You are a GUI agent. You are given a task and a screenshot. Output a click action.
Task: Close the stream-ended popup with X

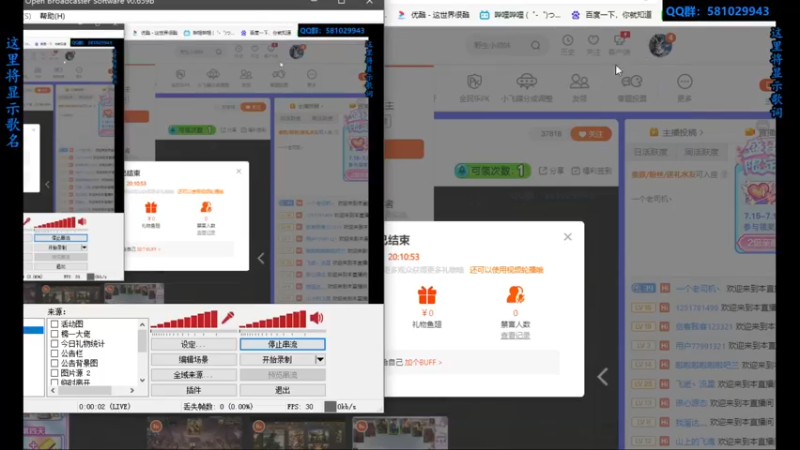(567, 237)
